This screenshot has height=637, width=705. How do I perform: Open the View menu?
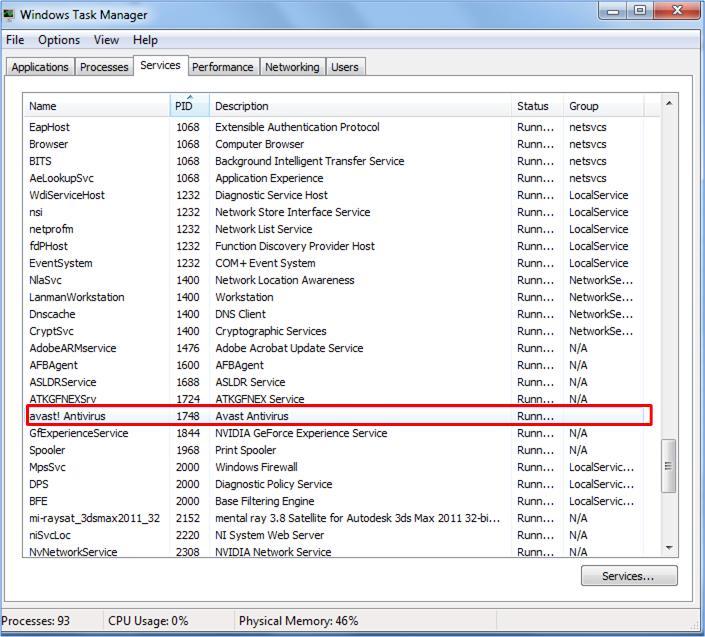[106, 40]
